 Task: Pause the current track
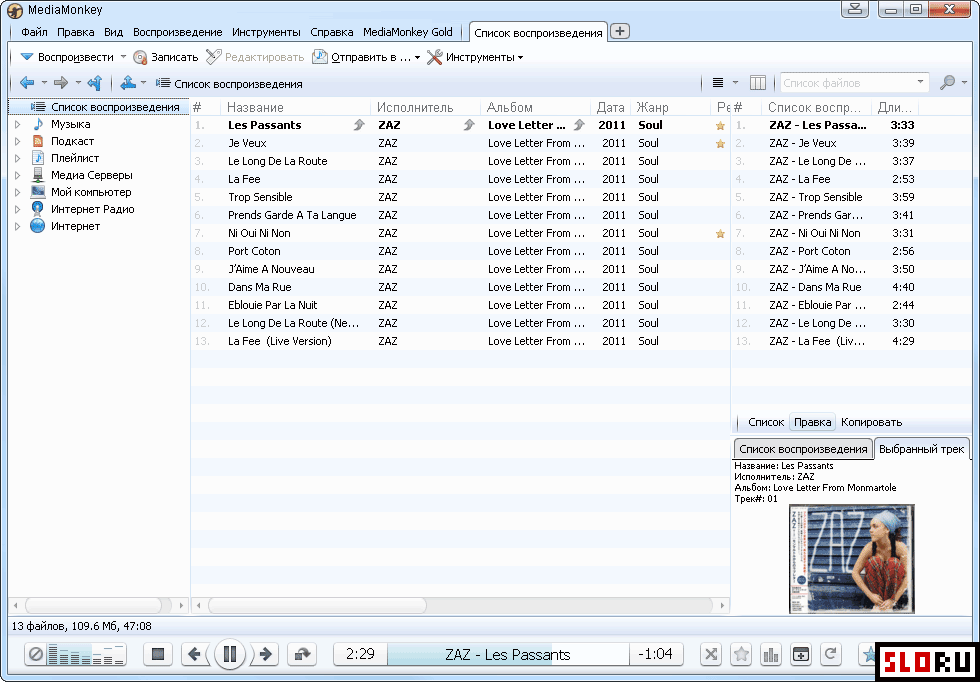pyautogui.click(x=230, y=654)
